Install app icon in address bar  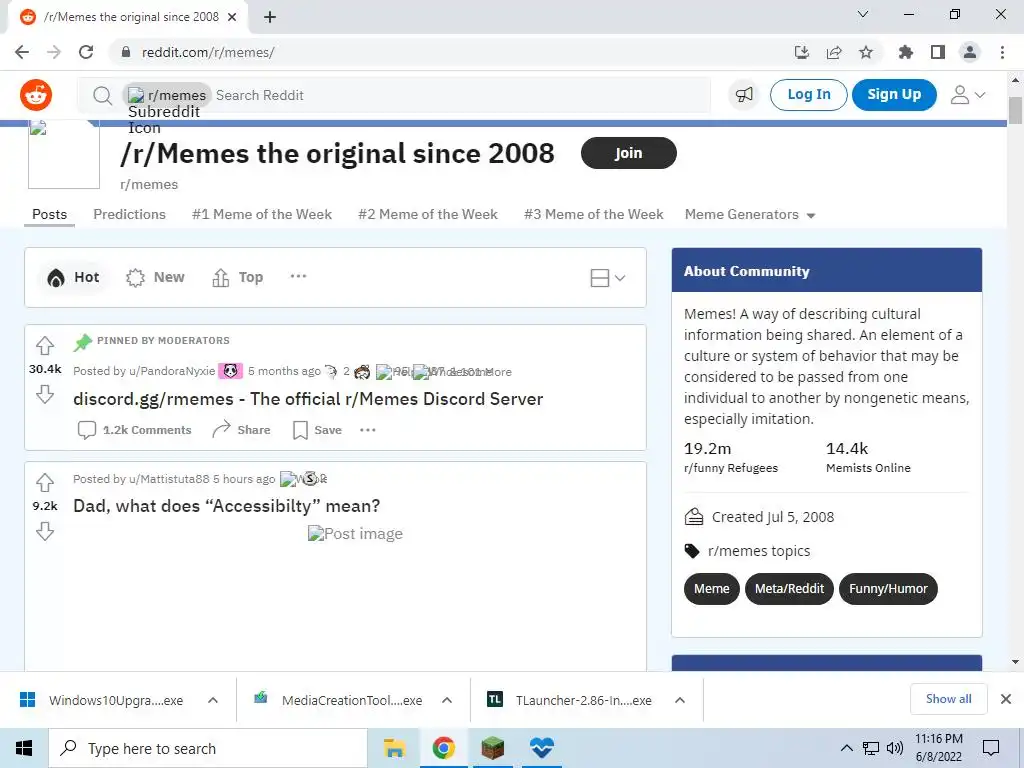801,52
